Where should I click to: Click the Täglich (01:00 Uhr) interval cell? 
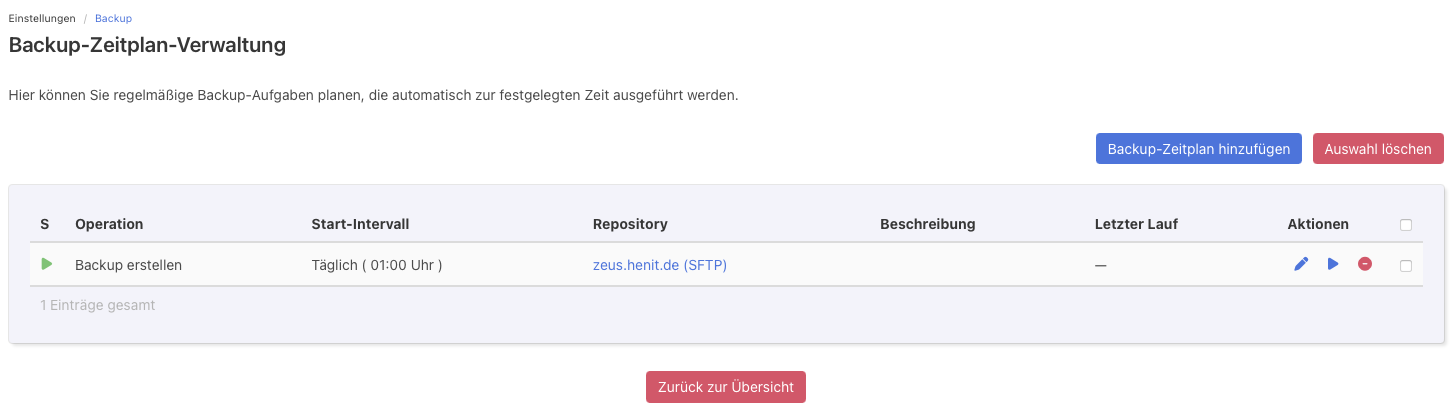pos(377,265)
